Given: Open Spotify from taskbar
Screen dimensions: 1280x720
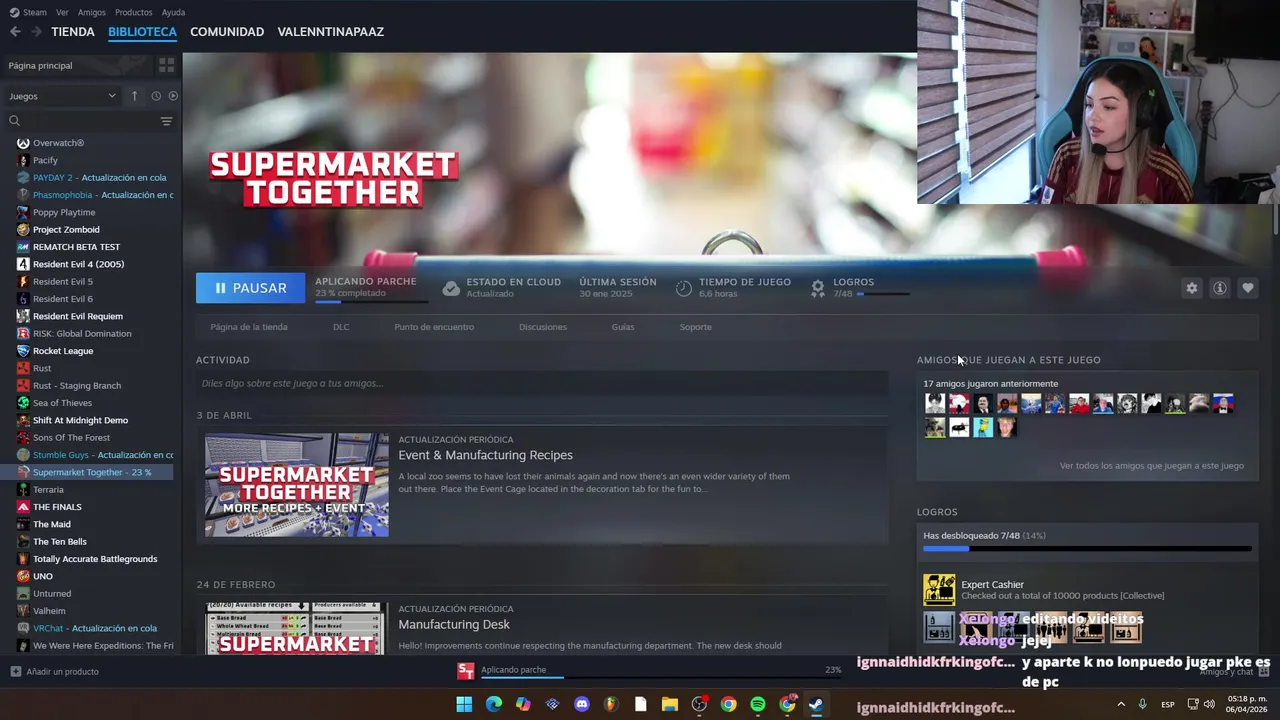Looking at the screenshot, I should click(758, 704).
